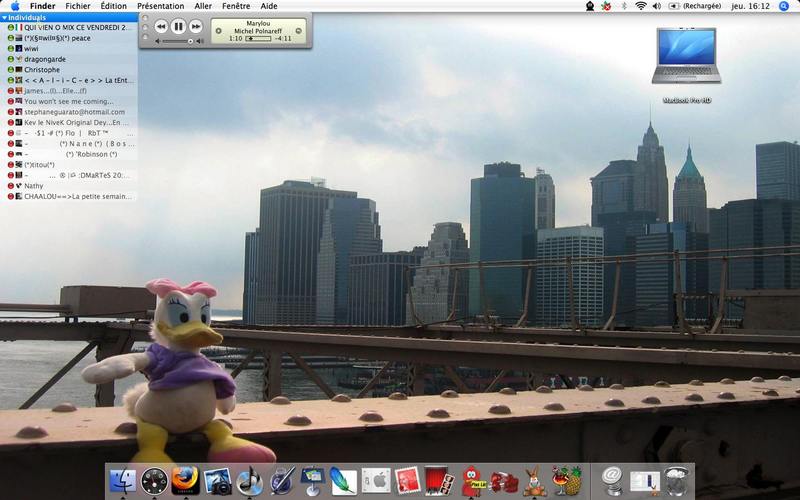Click the globe-and-pen dock icon
800x500 pixels.
pyautogui.click(x=281, y=481)
